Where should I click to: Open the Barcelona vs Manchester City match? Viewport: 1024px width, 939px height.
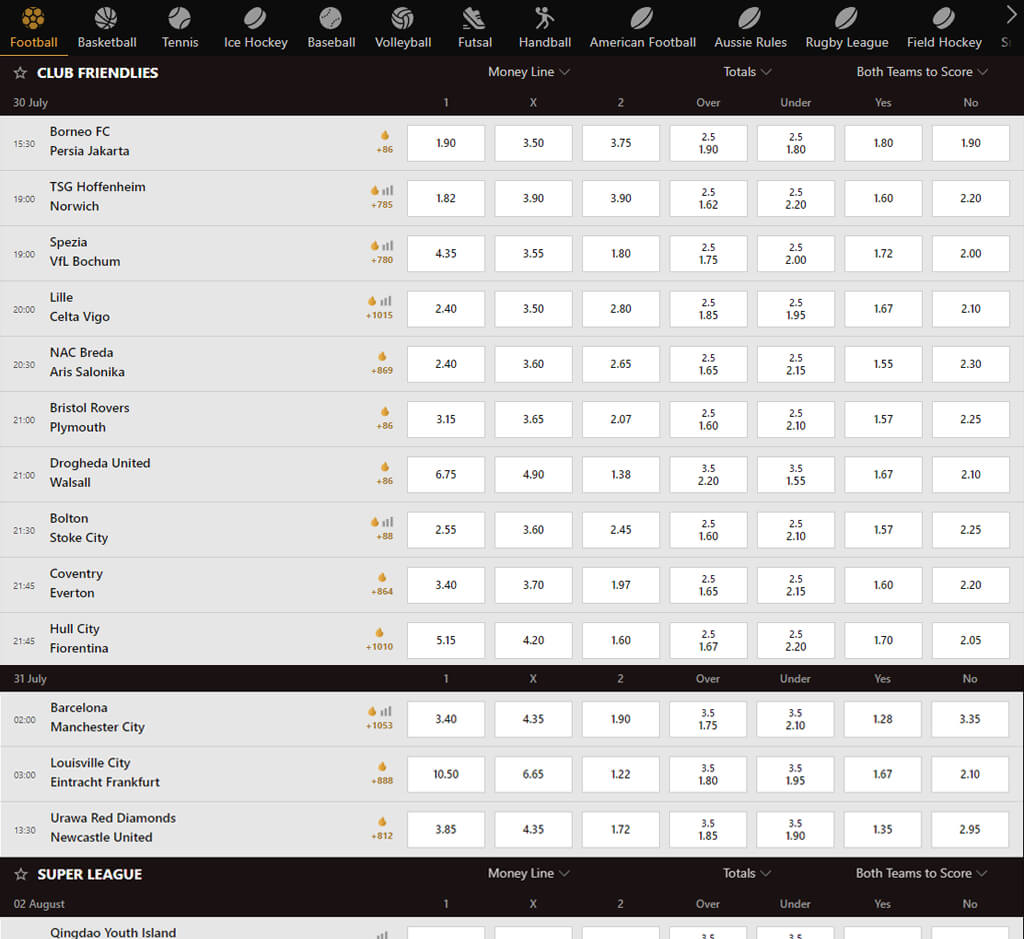(97, 717)
